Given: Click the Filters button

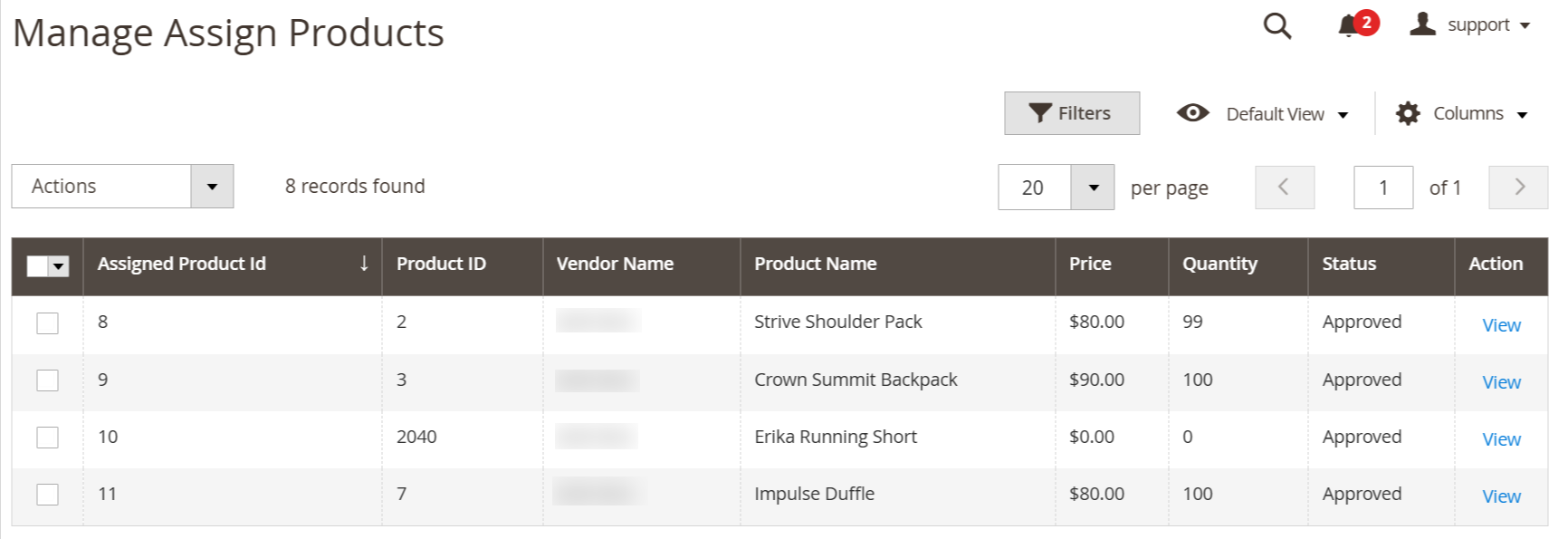Looking at the screenshot, I should pyautogui.click(x=1072, y=113).
